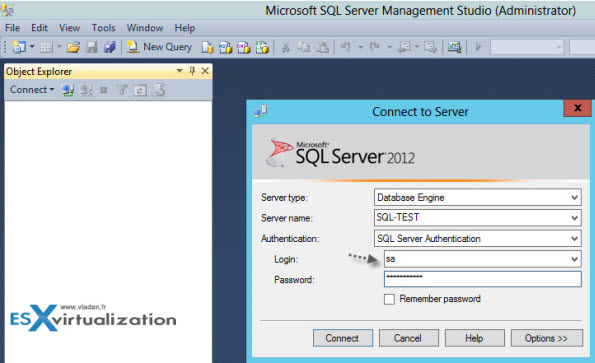595x363 pixels.
Task: Click the Connect to Server title icon
Action: pyautogui.click(x=261, y=112)
